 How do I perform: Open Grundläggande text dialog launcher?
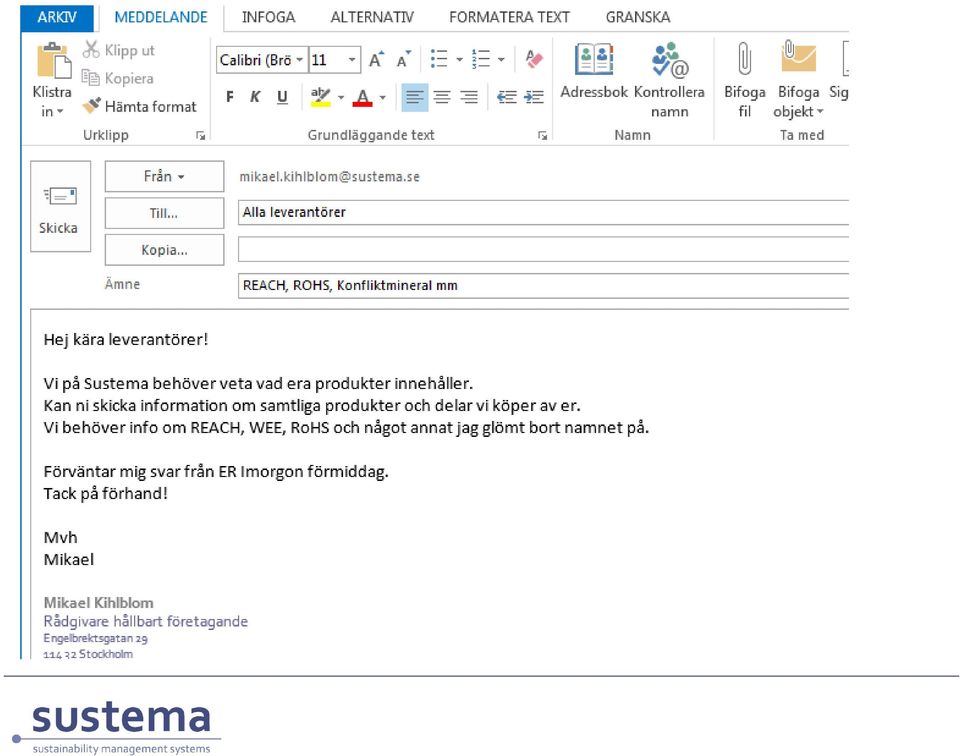pyautogui.click(x=542, y=135)
